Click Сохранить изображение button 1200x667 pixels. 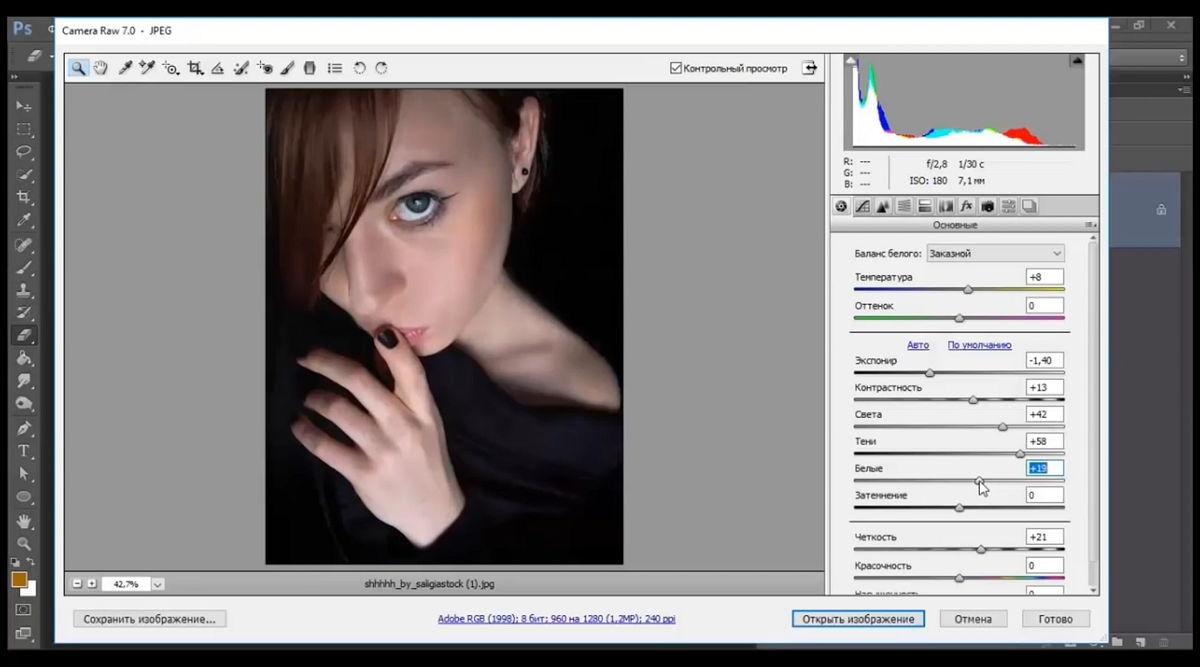[x=150, y=619]
